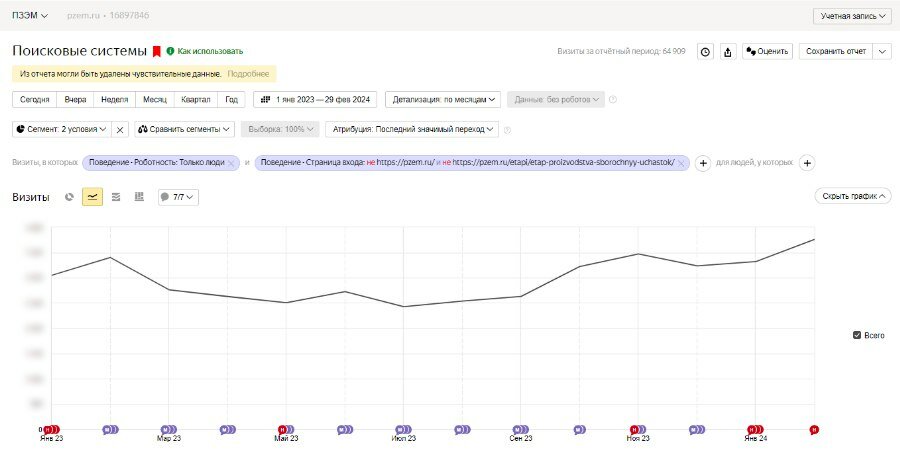Select the Неделя period tab
The width and height of the screenshot is (900, 463).
pyautogui.click(x=114, y=99)
